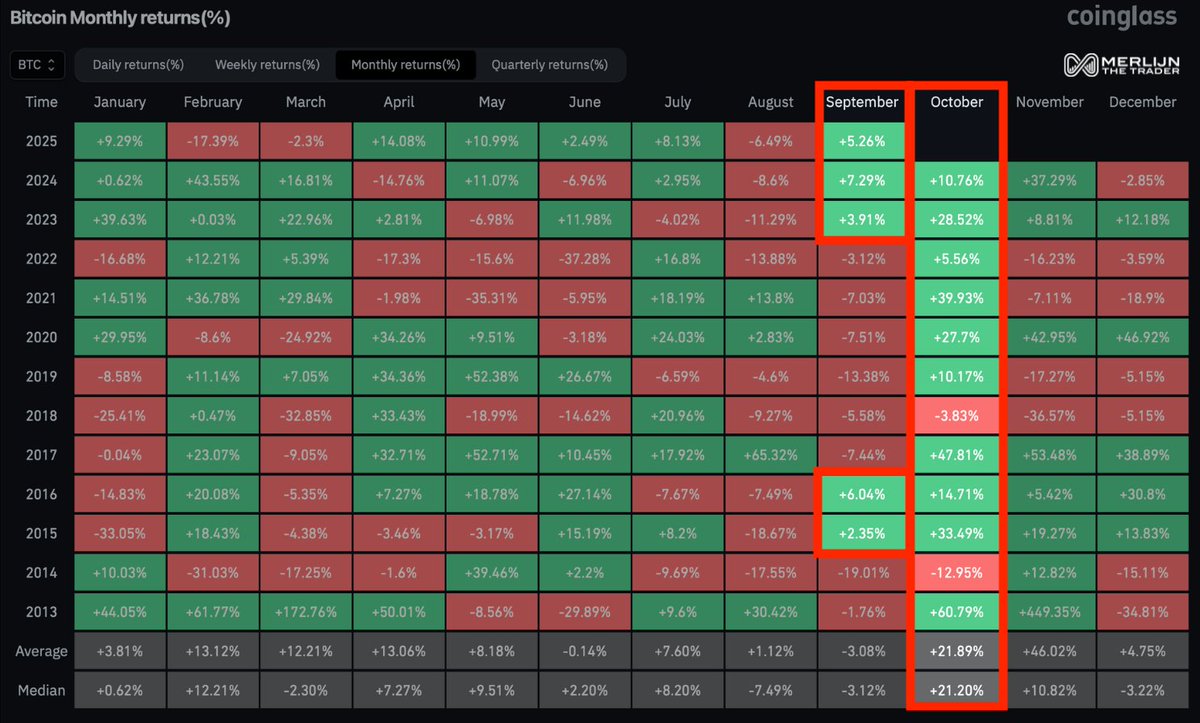Click the Time column header
Image resolution: width=1200 pixels, height=723 pixels.
(42, 102)
